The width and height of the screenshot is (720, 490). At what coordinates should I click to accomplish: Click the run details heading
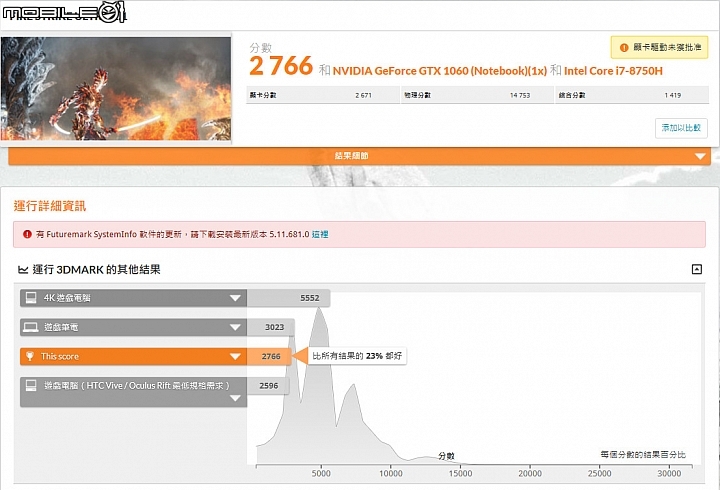pos(50,206)
